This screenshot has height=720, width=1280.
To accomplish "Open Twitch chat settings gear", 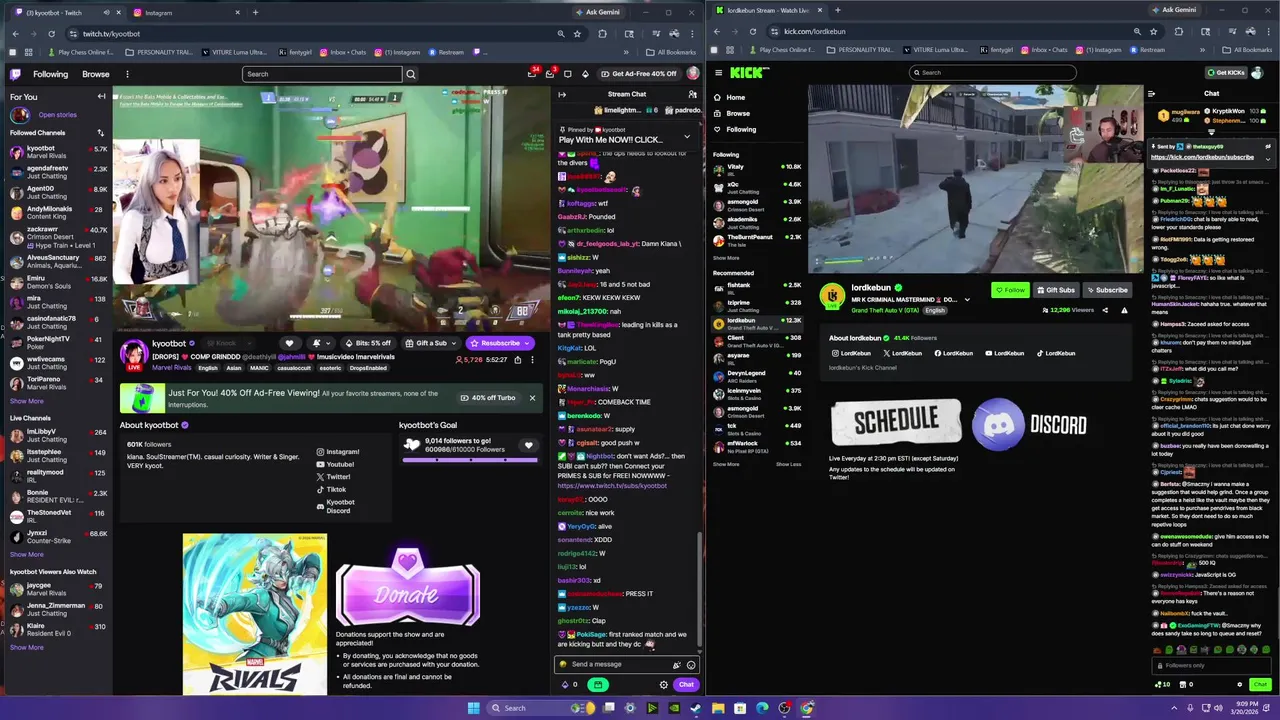I will click(663, 685).
